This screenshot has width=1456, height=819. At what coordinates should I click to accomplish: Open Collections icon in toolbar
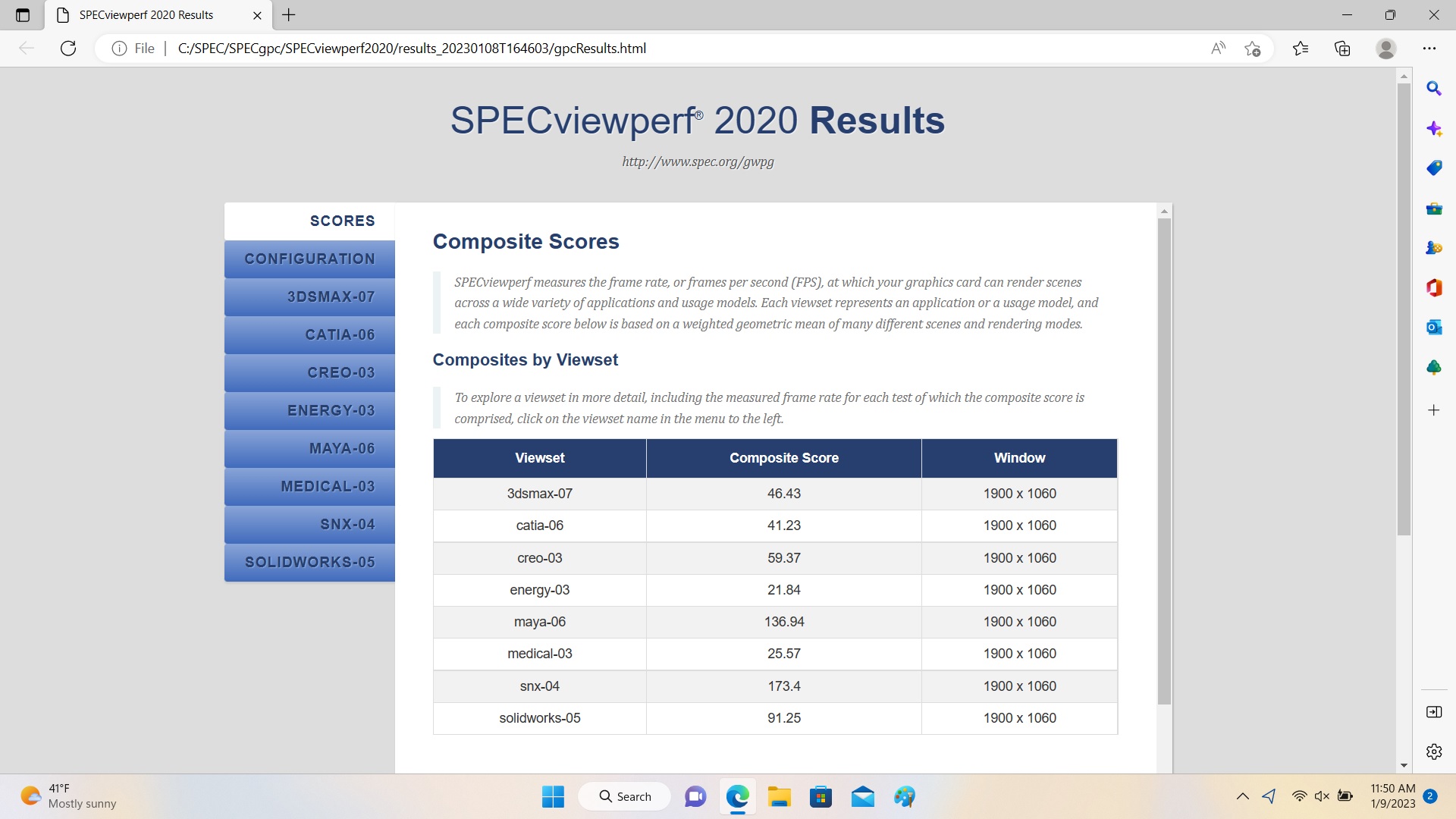[1342, 49]
